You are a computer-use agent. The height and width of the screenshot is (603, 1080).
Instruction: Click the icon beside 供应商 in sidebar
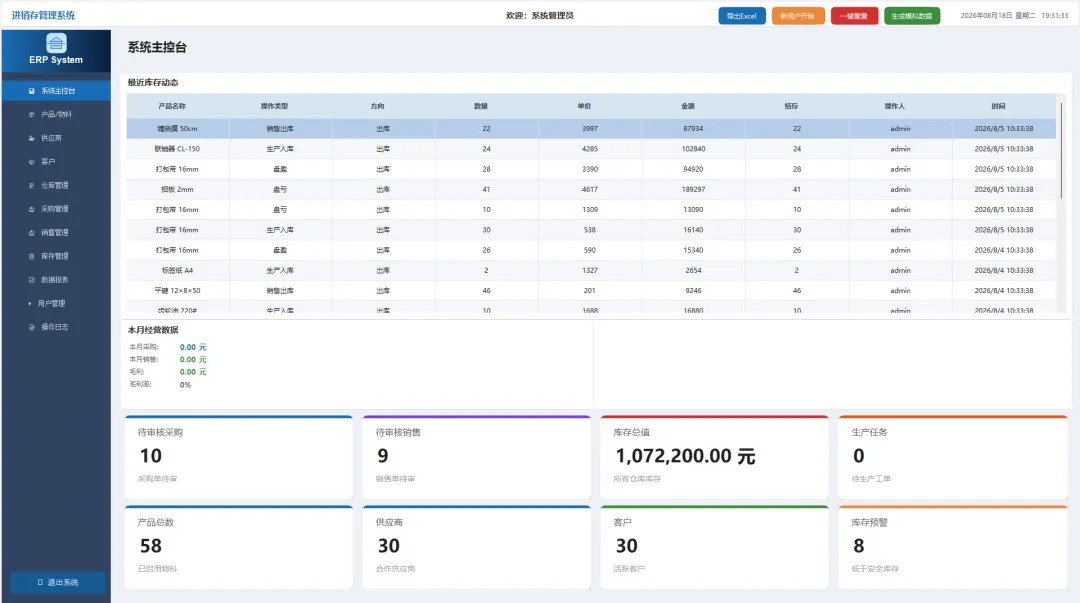[31, 138]
